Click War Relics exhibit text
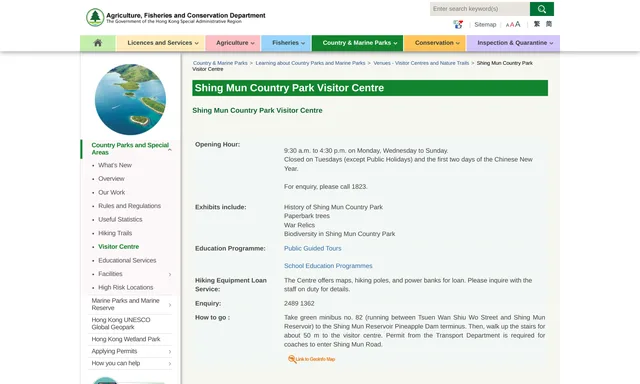The width and height of the screenshot is (640, 384). (x=300, y=225)
